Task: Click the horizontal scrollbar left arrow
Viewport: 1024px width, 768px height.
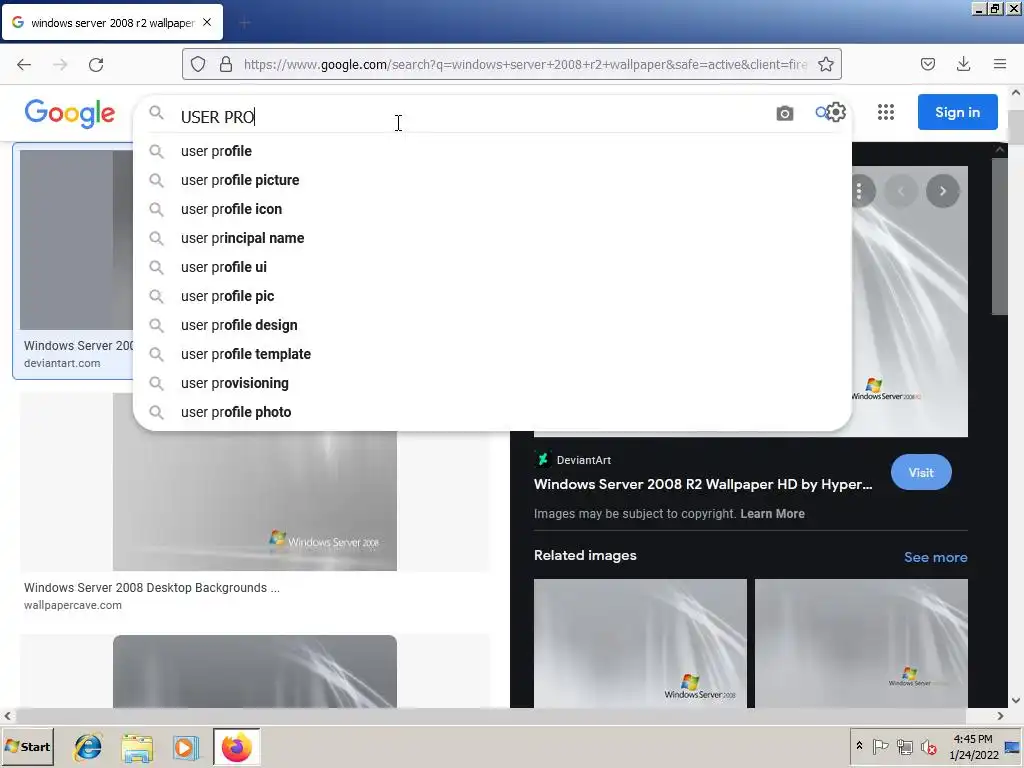Action: (x=7, y=716)
